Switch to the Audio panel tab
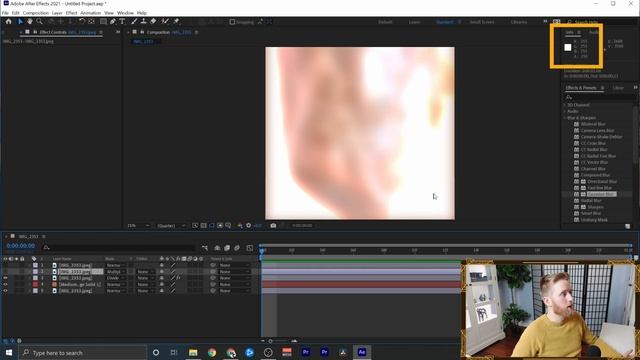The height and width of the screenshot is (360, 640). click(x=594, y=32)
